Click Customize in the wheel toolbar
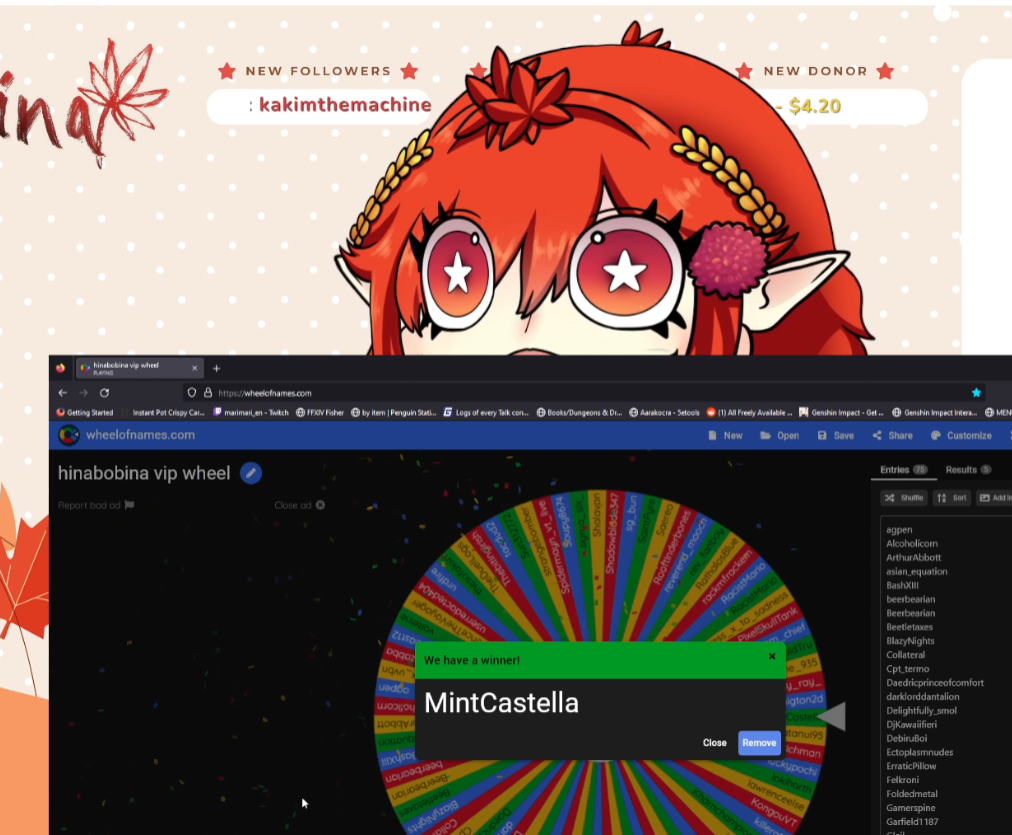This screenshot has height=835, width=1012. [x=961, y=436]
